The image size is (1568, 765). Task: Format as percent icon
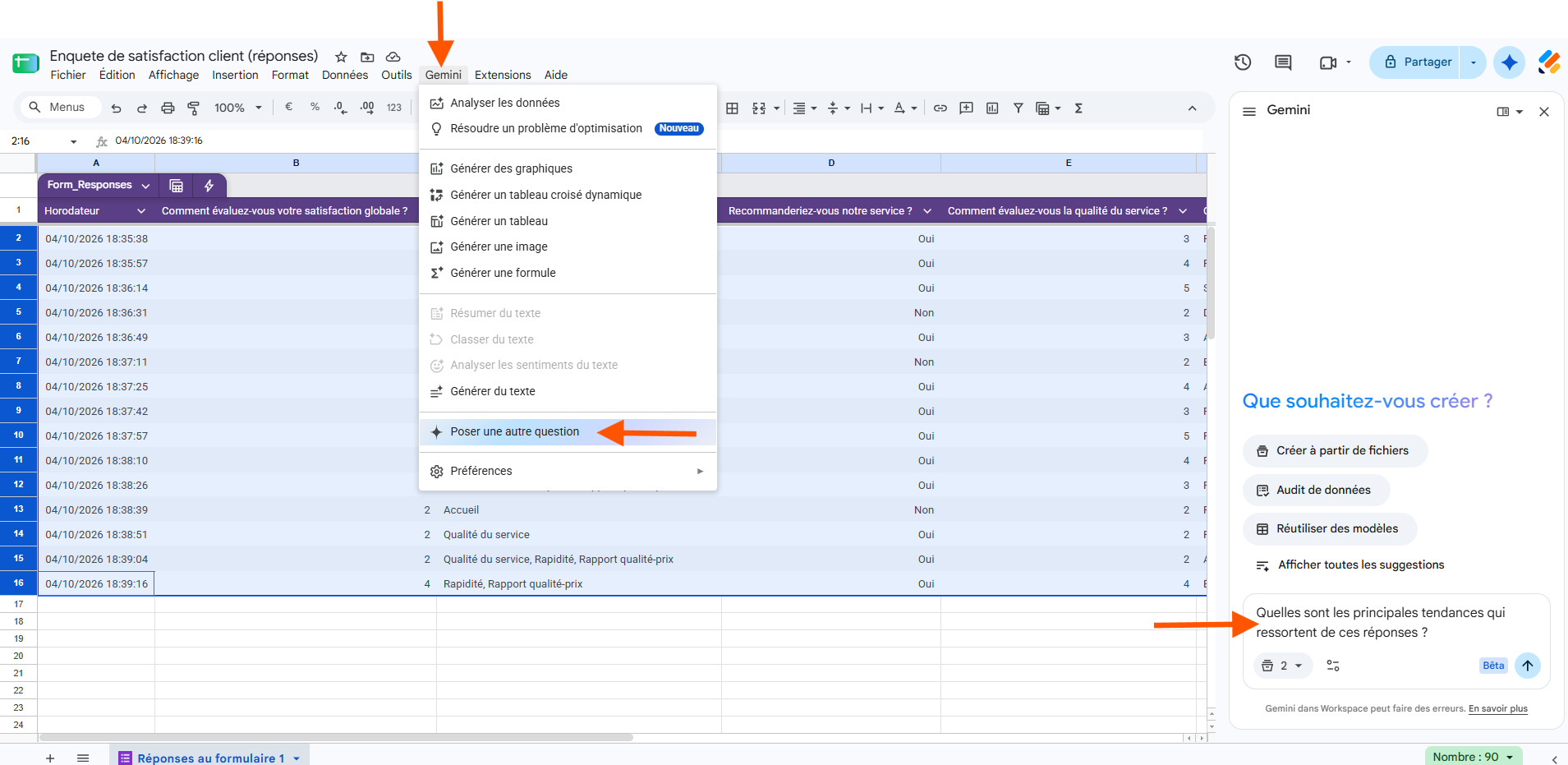(315, 107)
